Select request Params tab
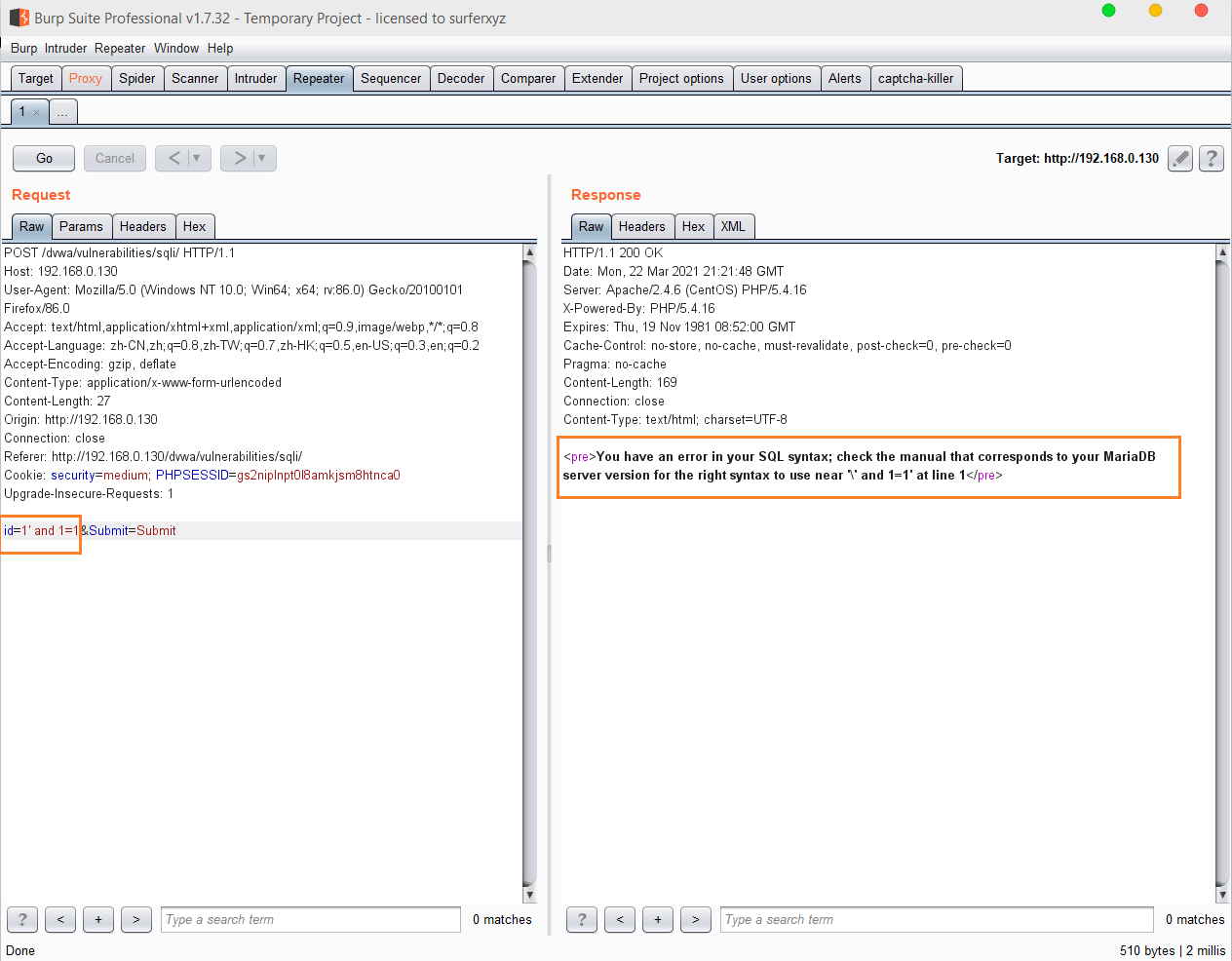Image resolution: width=1232 pixels, height=961 pixels. point(81,226)
